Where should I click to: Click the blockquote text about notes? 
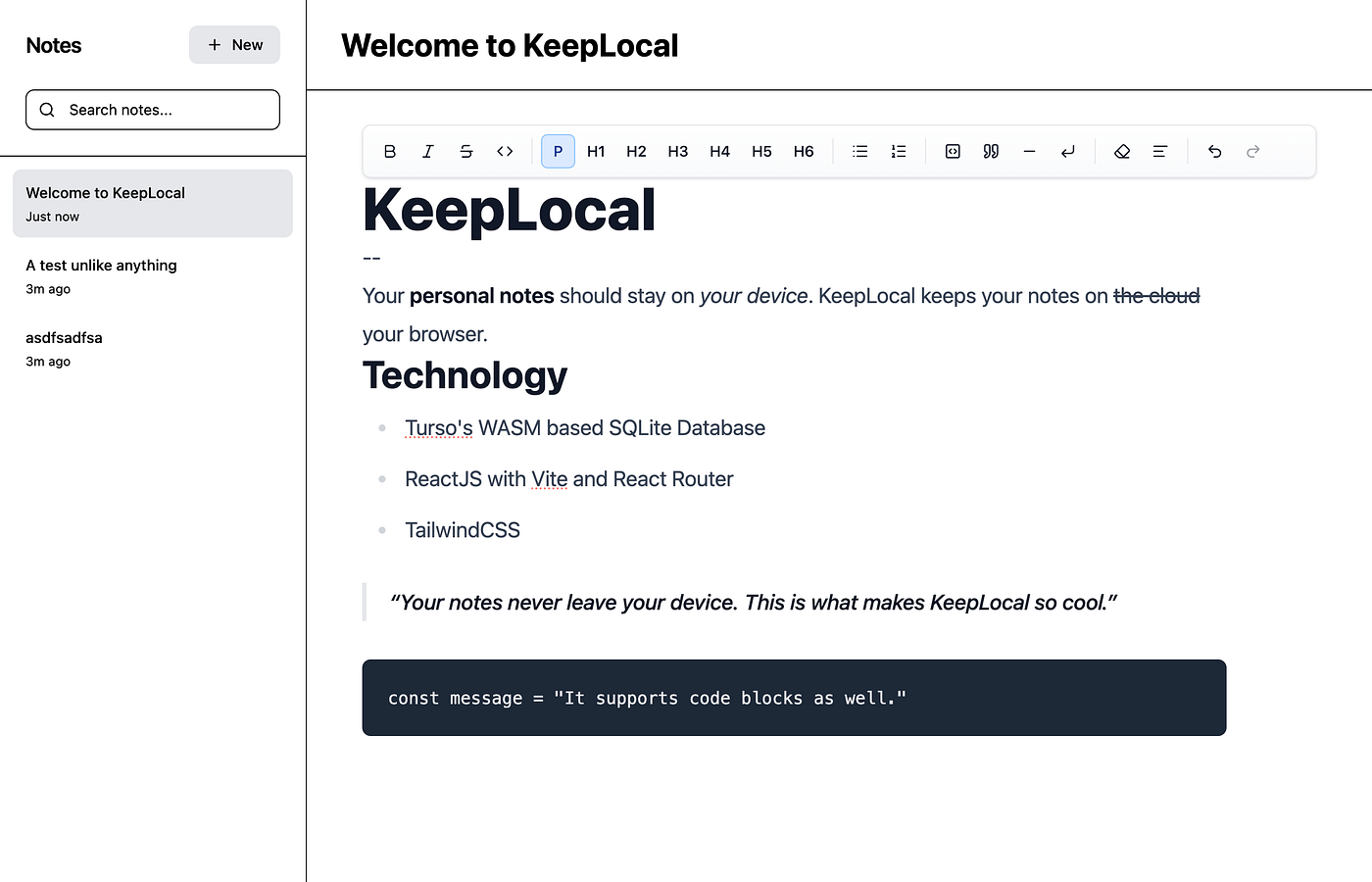pos(753,603)
